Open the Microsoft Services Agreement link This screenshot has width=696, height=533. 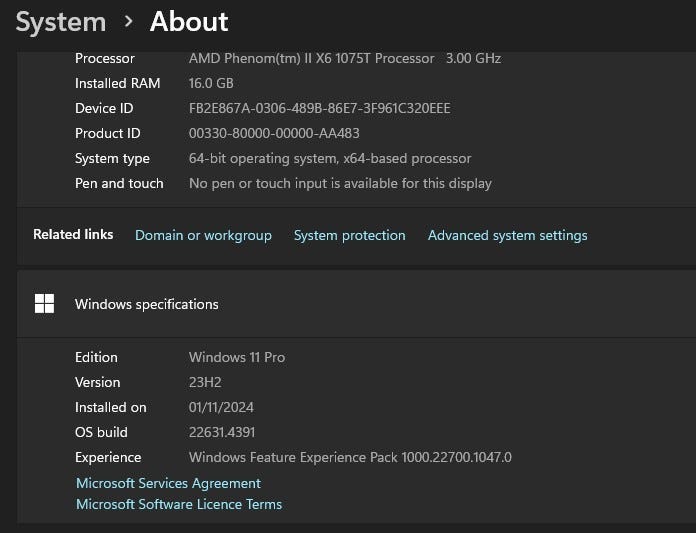pos(168,483)
